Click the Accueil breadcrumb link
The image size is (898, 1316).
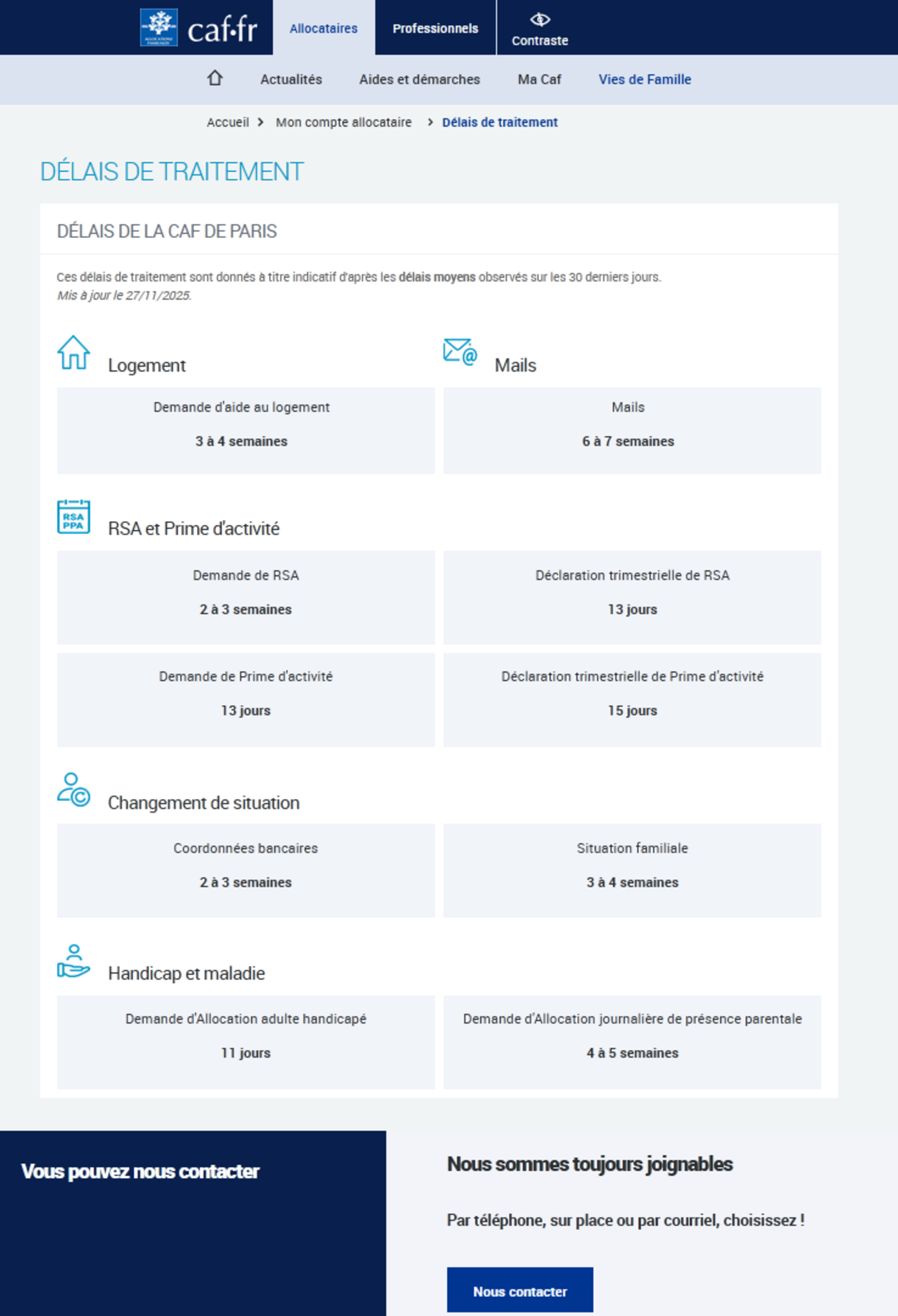pos(228,122)
